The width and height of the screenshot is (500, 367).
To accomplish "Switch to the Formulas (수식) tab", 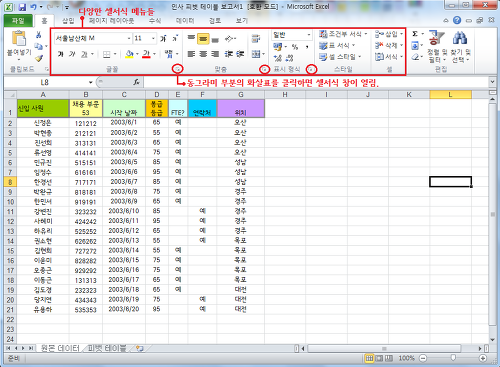I will point(155,21).
